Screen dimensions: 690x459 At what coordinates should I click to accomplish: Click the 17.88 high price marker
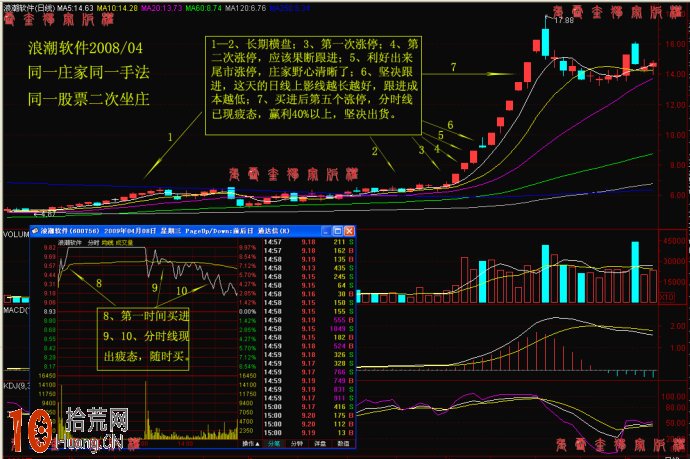coord(564,20)
